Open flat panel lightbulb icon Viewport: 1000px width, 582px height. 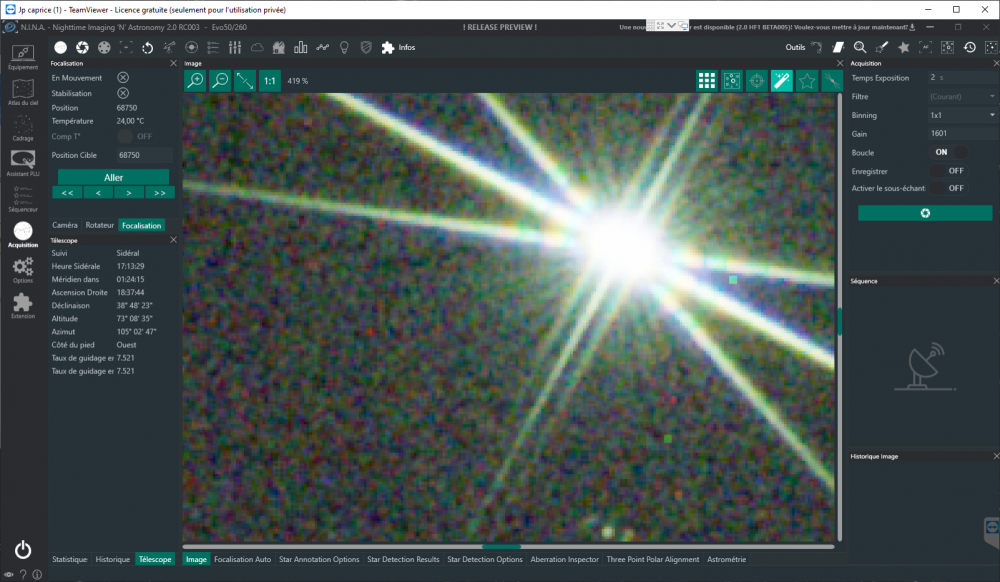point(344,47)
